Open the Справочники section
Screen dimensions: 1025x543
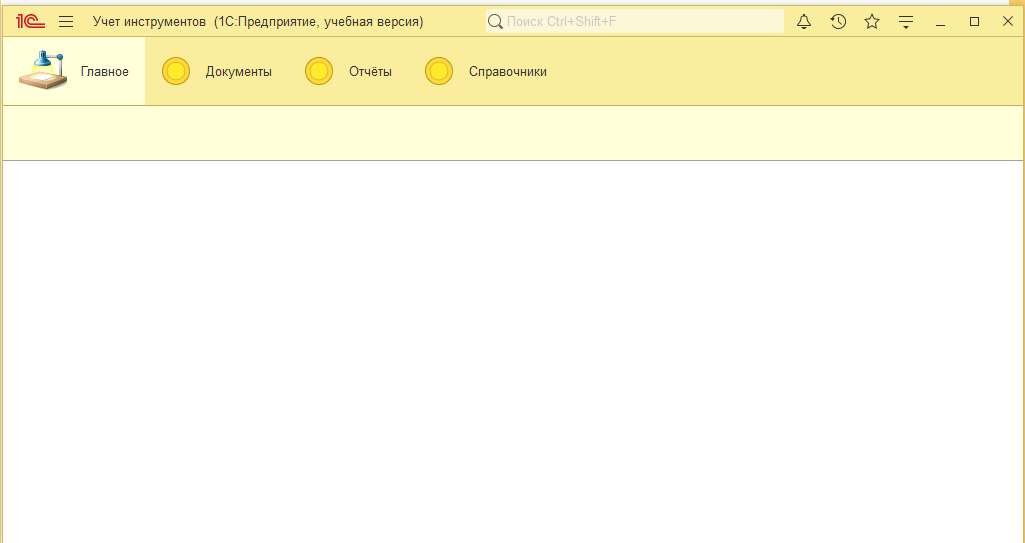(486, 71)
